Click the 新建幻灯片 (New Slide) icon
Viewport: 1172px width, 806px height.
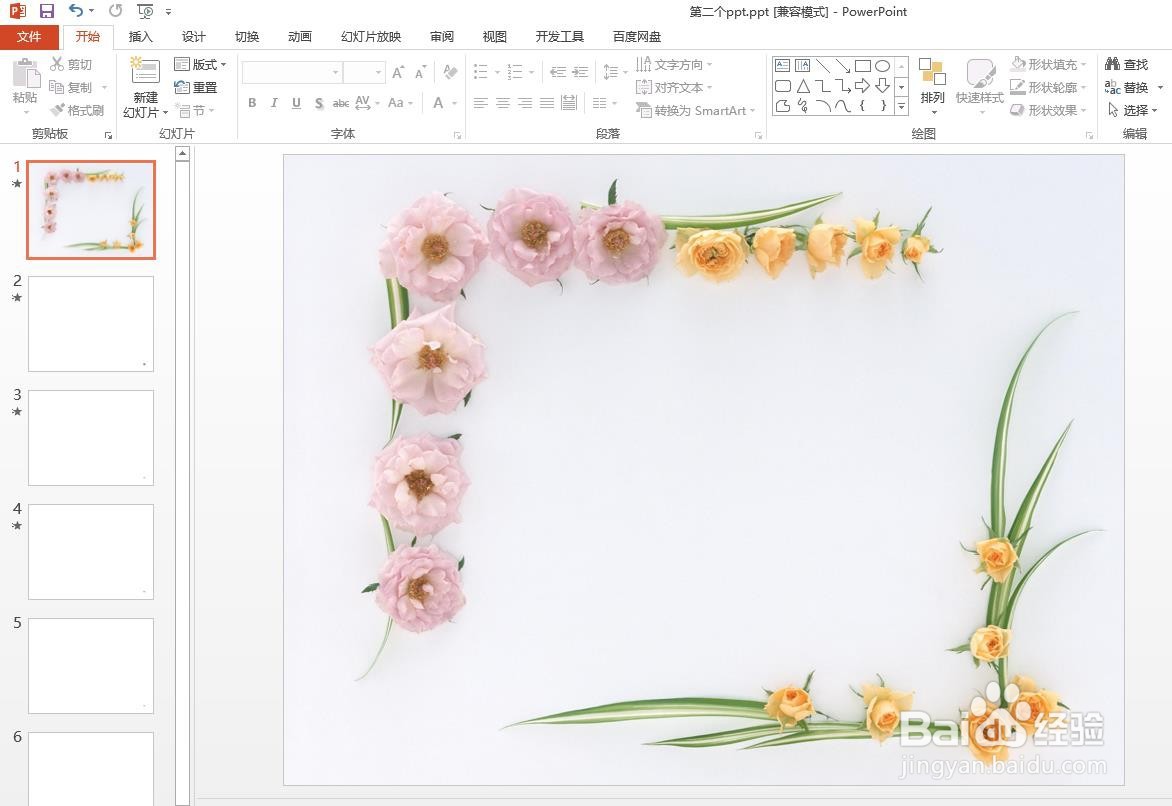[145, 72]
